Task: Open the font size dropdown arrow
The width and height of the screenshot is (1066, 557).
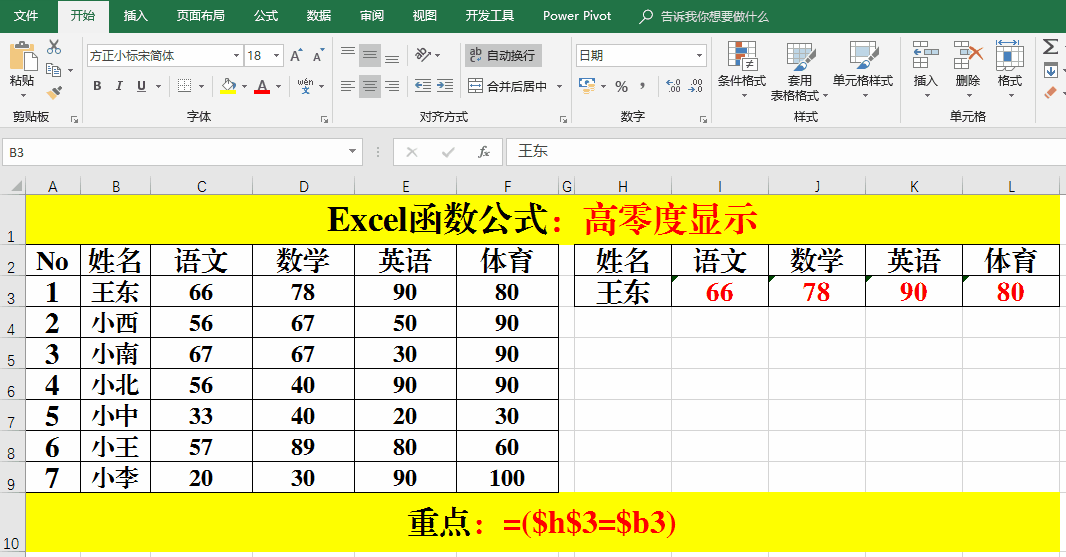Action: (x=276, y=56)
